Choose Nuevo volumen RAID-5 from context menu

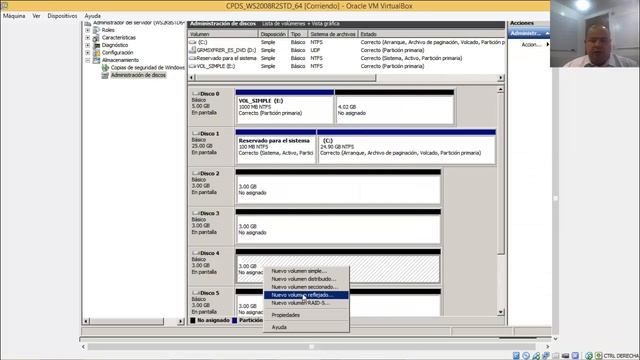tap(306, 303)
